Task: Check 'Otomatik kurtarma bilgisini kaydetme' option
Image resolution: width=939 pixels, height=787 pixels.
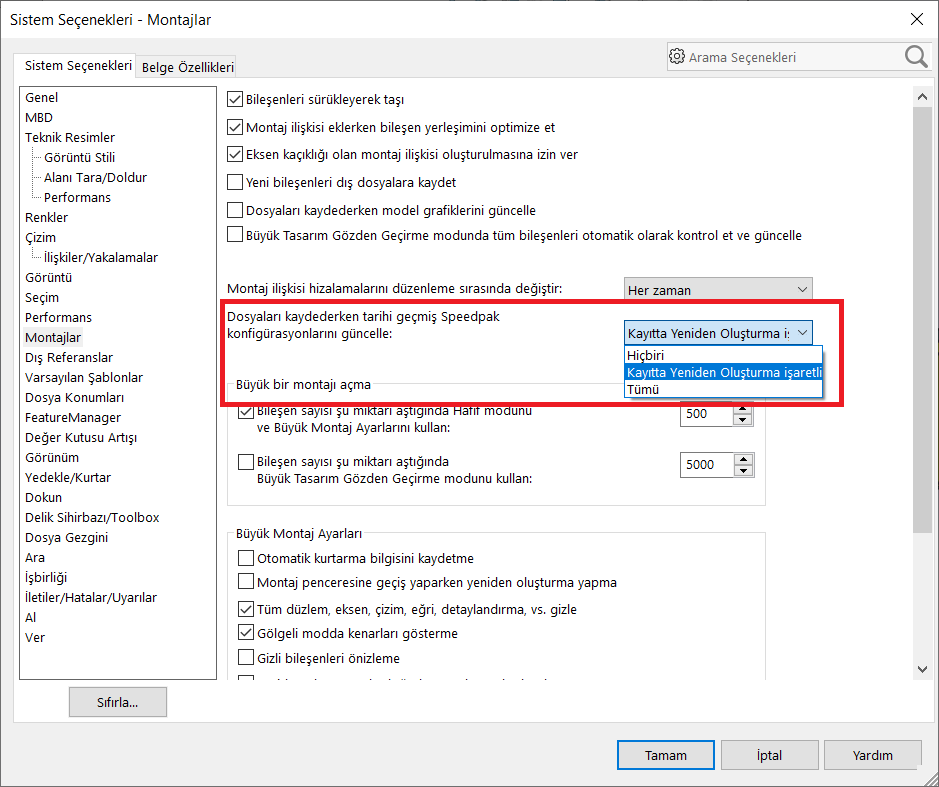Action: (x=246, y=558)
